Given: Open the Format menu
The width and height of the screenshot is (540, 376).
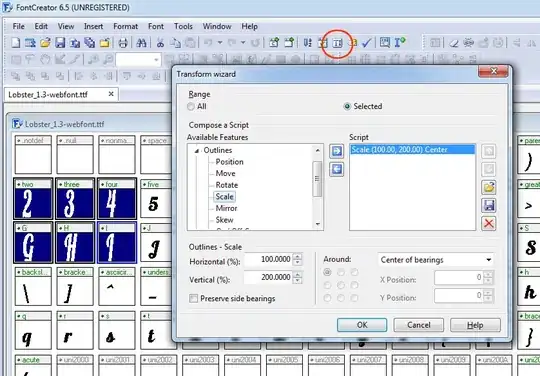Looking at the screenshot, I should pyautogui.click(x=126, y=26).
